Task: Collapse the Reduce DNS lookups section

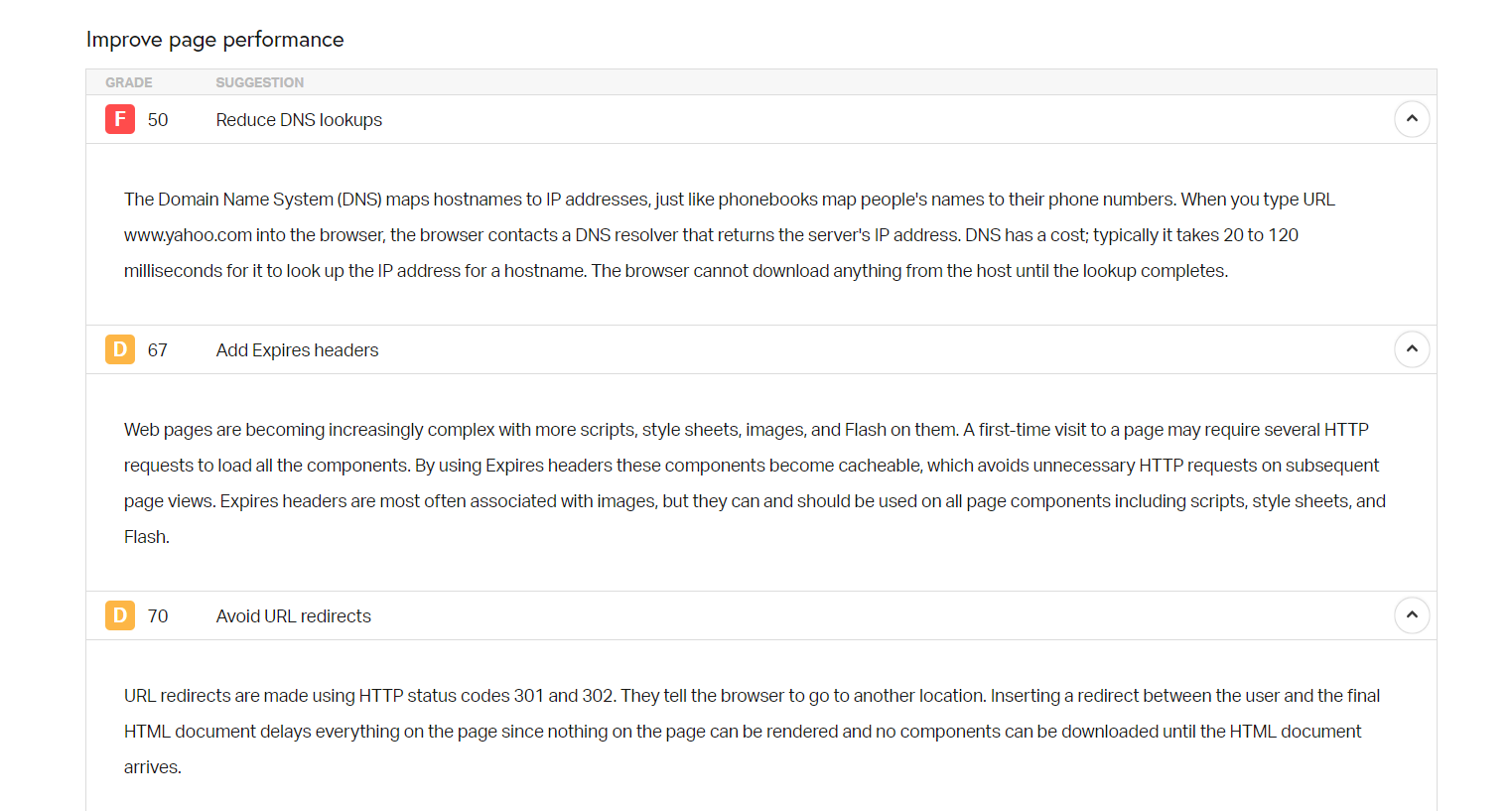Action: point(1412,119)
